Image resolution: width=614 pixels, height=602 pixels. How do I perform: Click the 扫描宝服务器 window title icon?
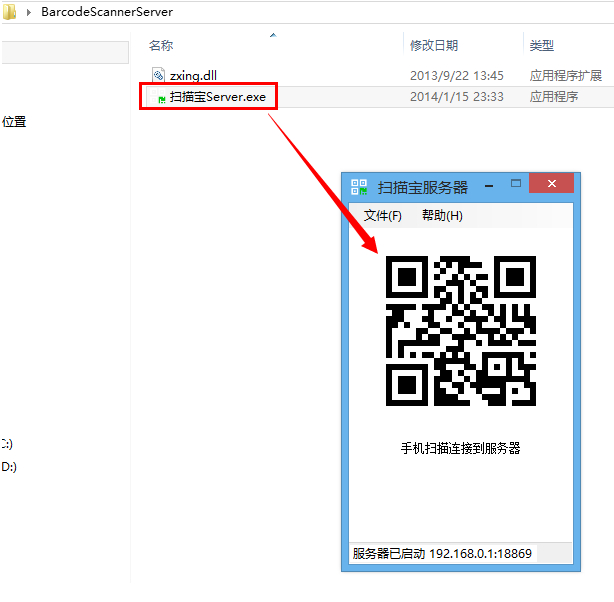[359, 187]
